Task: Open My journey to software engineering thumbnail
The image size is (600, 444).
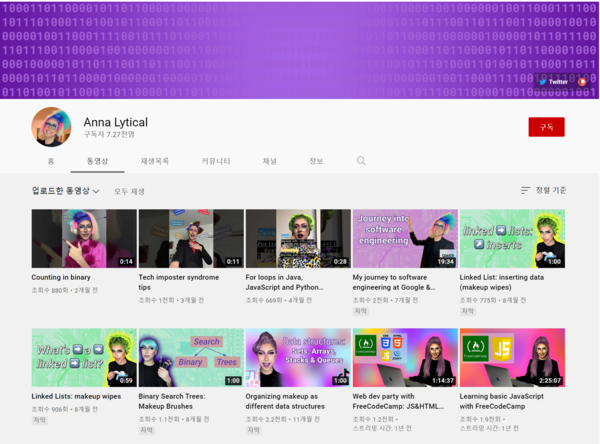Action: [405, 238]
